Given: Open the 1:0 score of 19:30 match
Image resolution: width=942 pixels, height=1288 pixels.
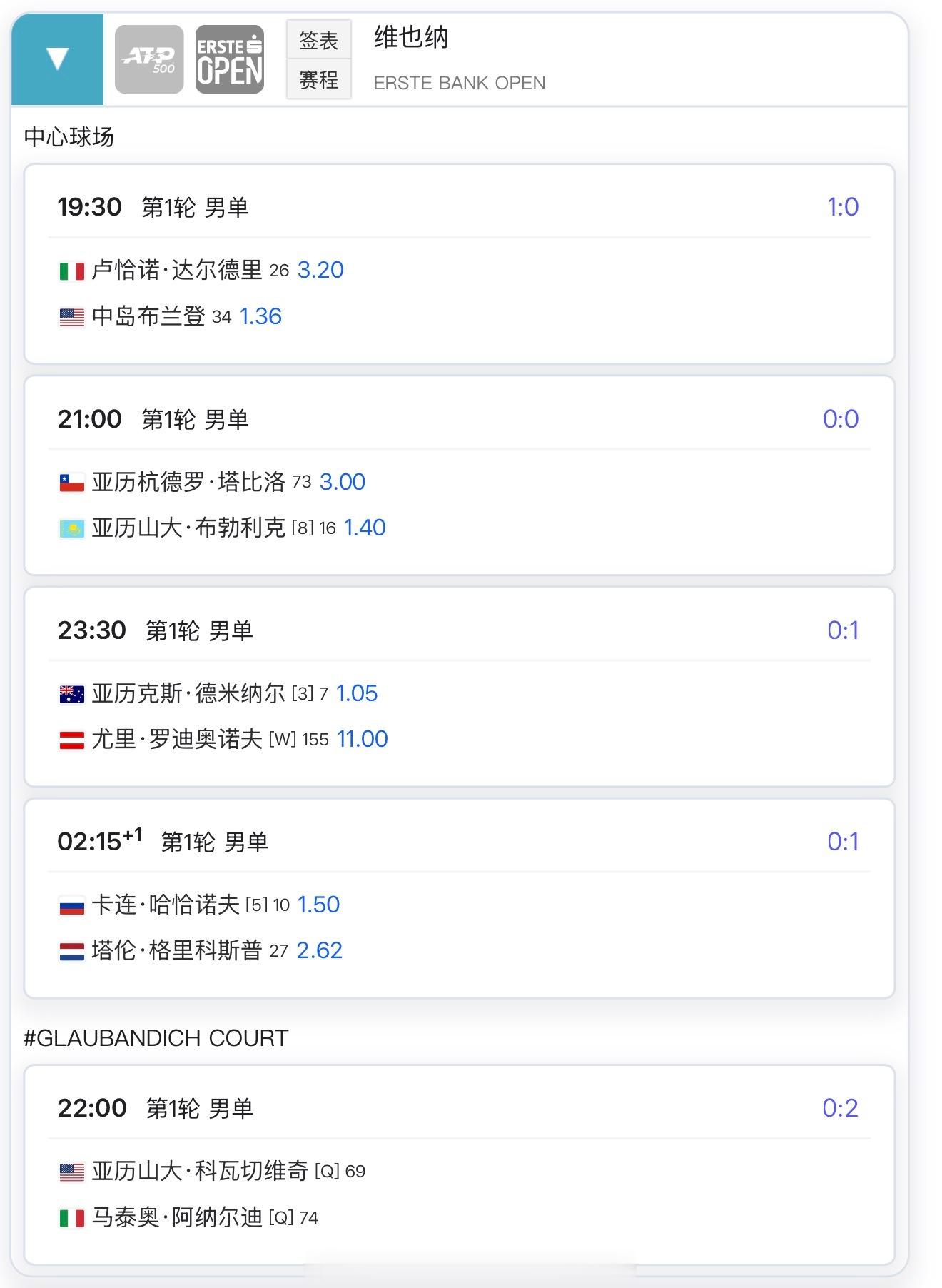Looking at the screenshot, I should tap(842, 207).
